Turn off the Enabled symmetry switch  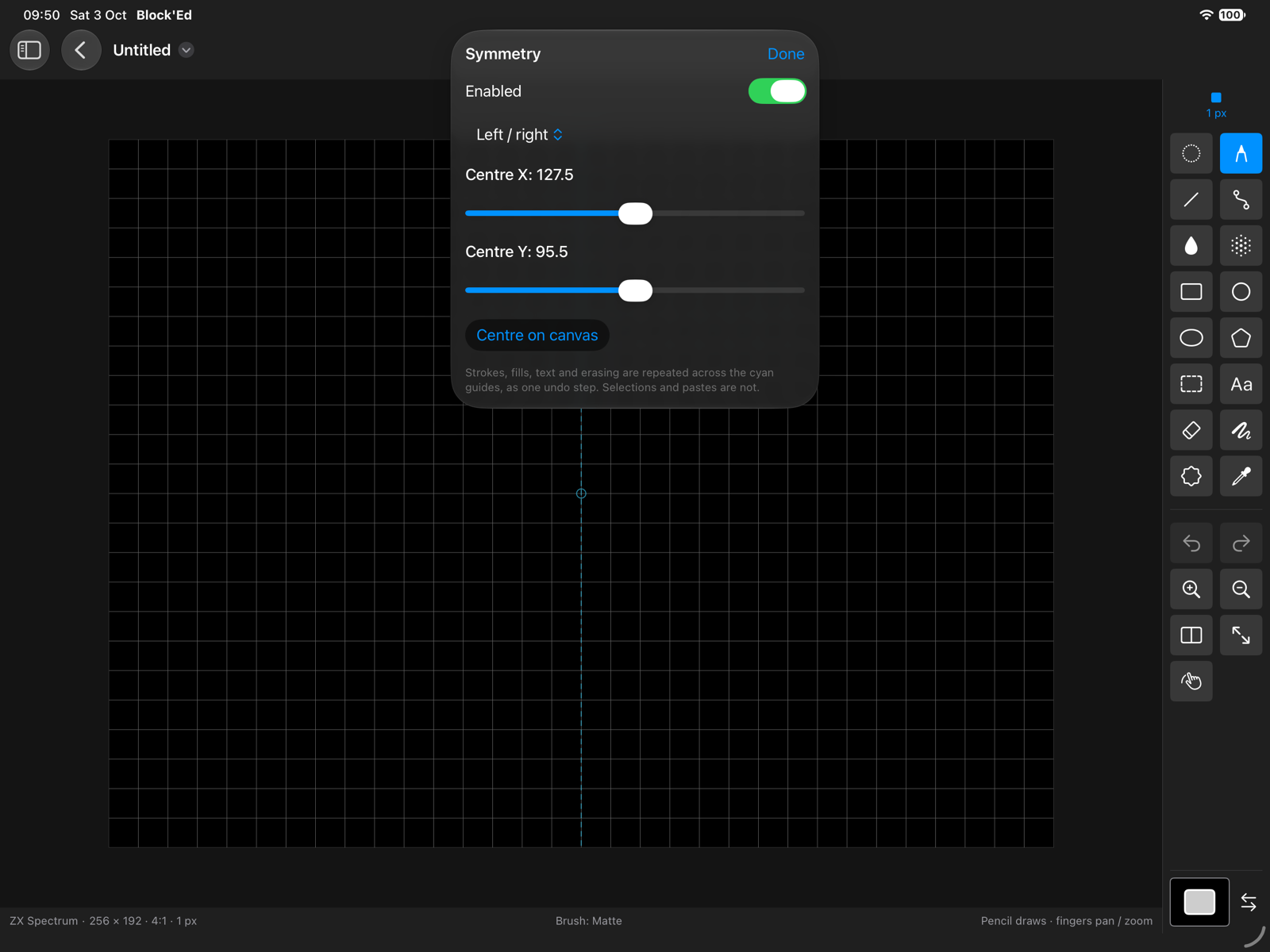click(x=777, y=91)
